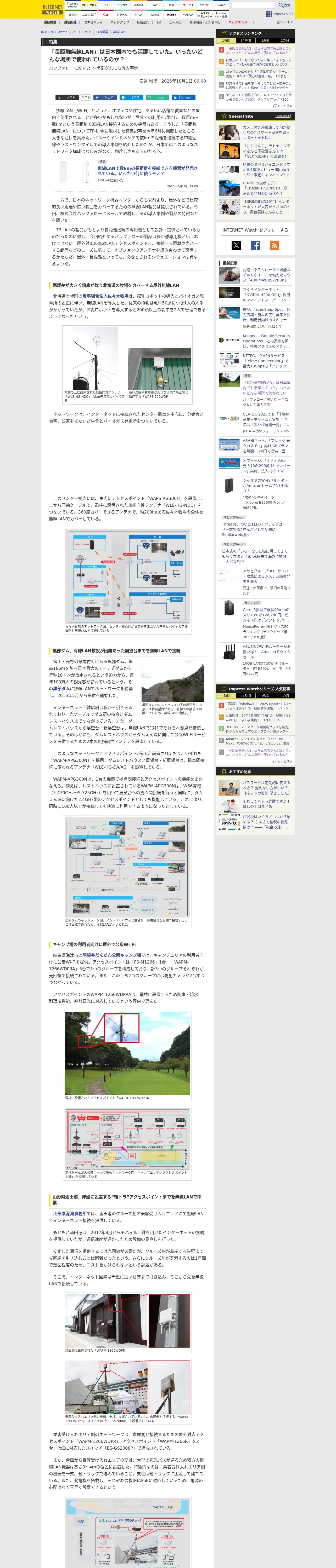Viewport: 336px width, 1568px height.
Task: Go to the 窓の杜 site tab
Action: pos(72,14)
